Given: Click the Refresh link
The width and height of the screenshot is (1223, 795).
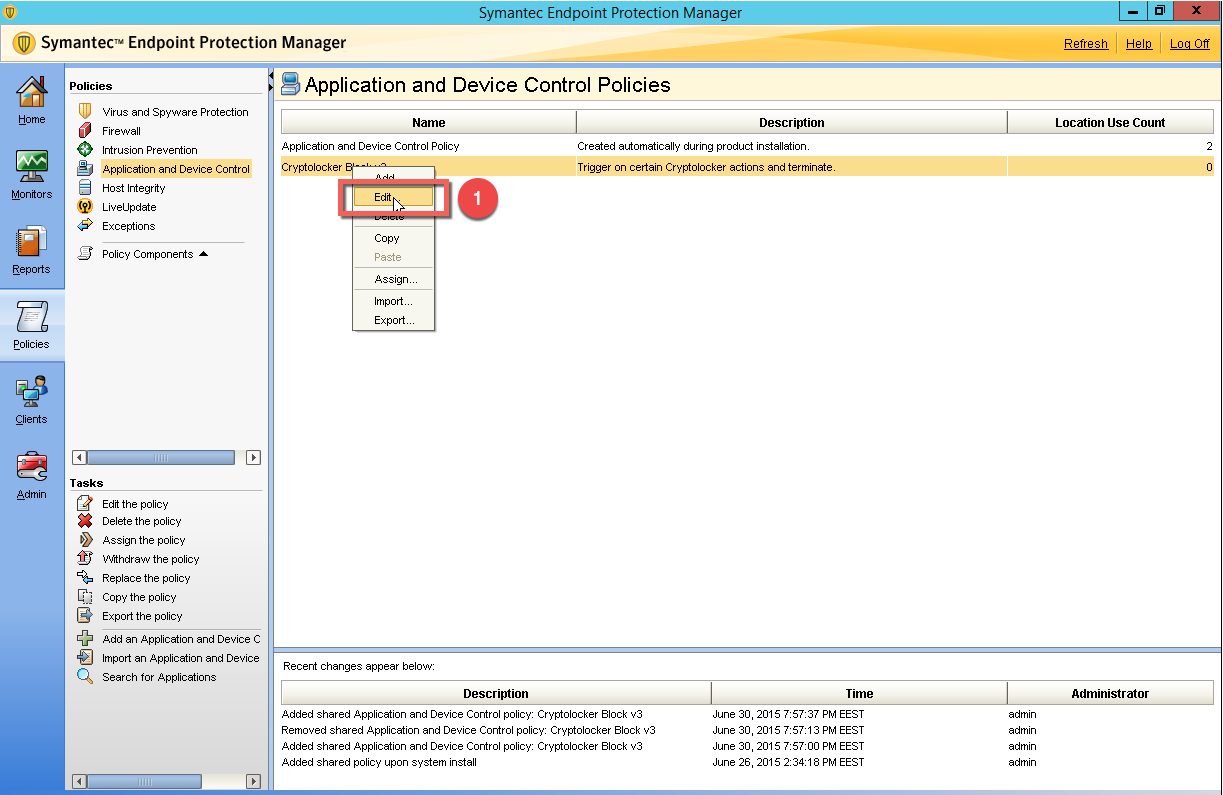Looking at the screenshot, I should [1085, 44].
